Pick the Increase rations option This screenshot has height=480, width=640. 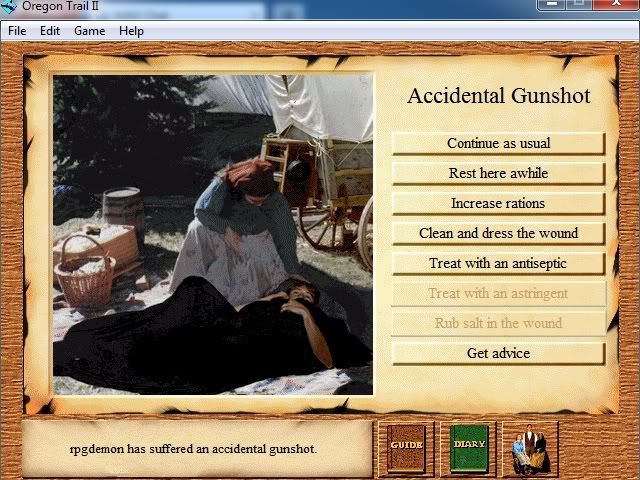point(498,203)
